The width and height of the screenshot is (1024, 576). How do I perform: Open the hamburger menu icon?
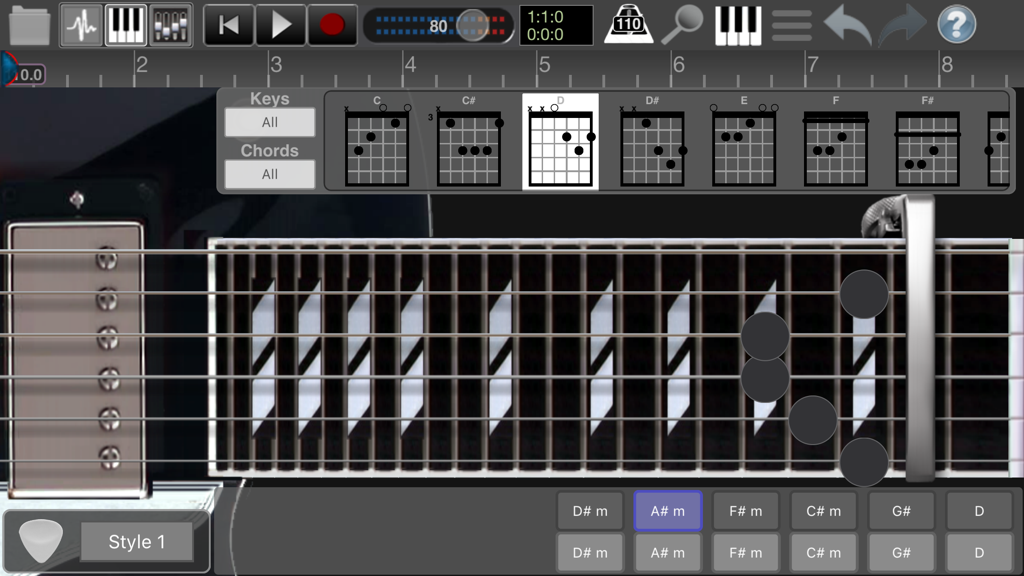(792, 25)
